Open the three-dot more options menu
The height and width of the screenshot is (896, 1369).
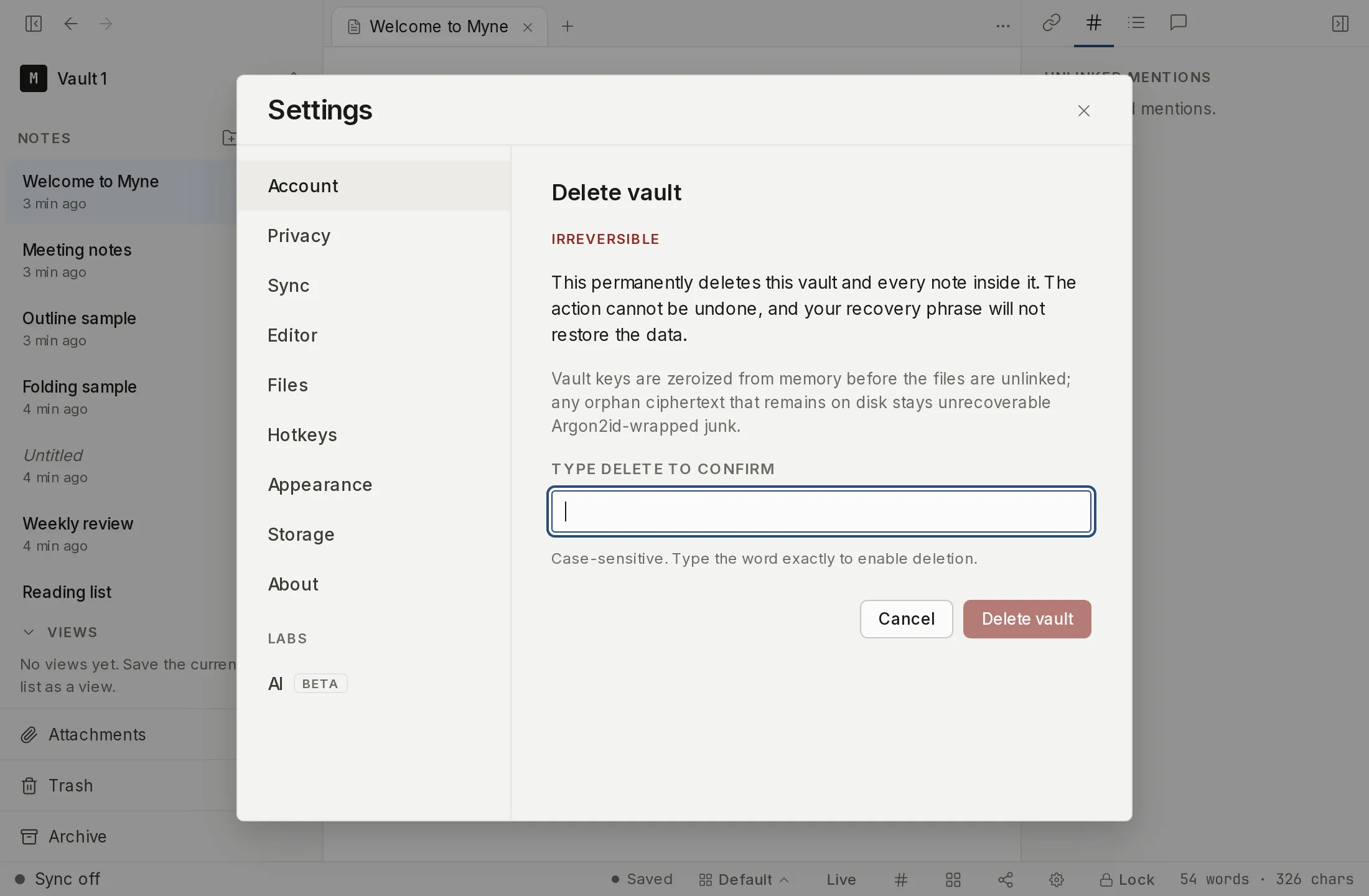(1003, 26)
